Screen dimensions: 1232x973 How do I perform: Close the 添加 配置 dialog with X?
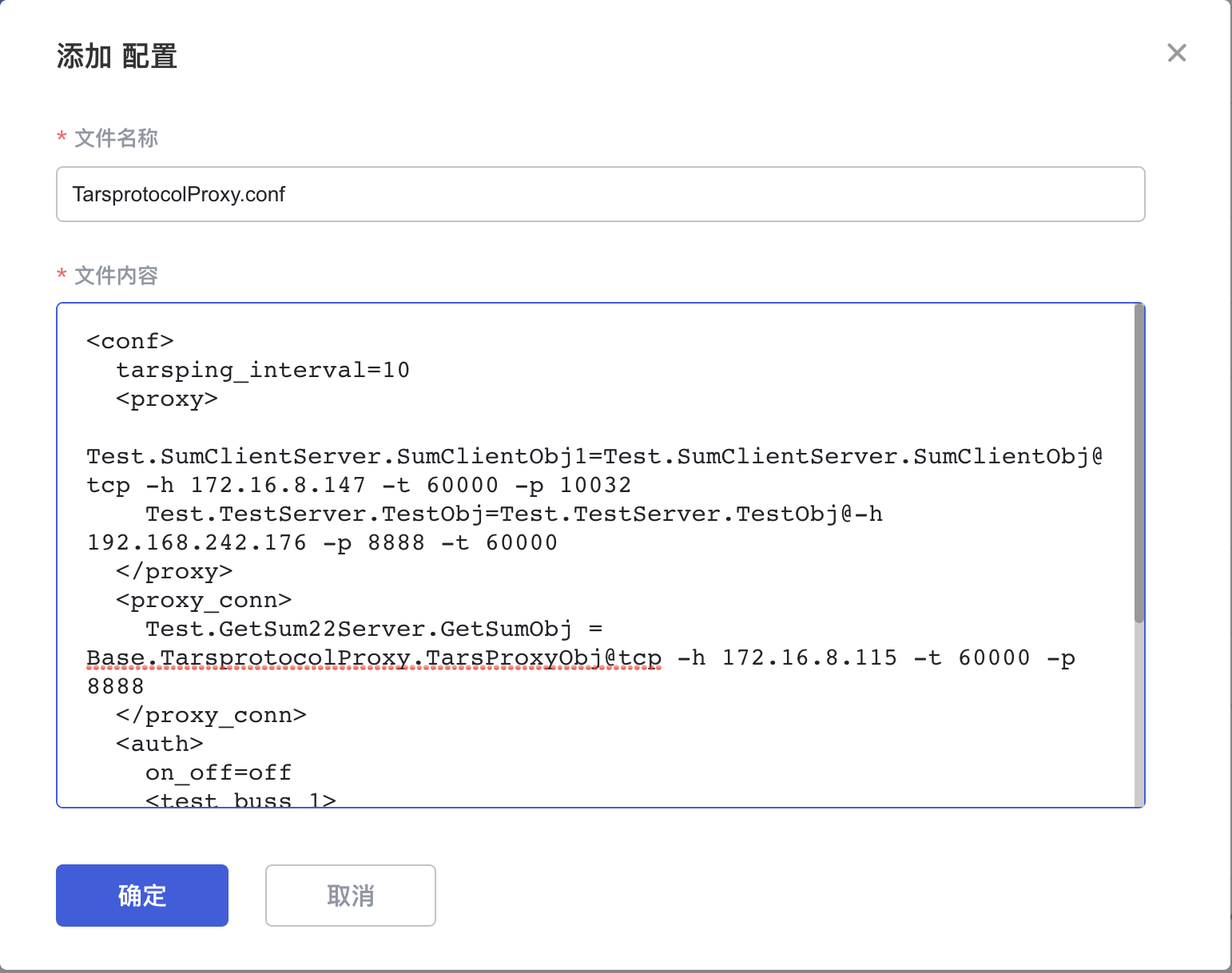click(1176, 53)
